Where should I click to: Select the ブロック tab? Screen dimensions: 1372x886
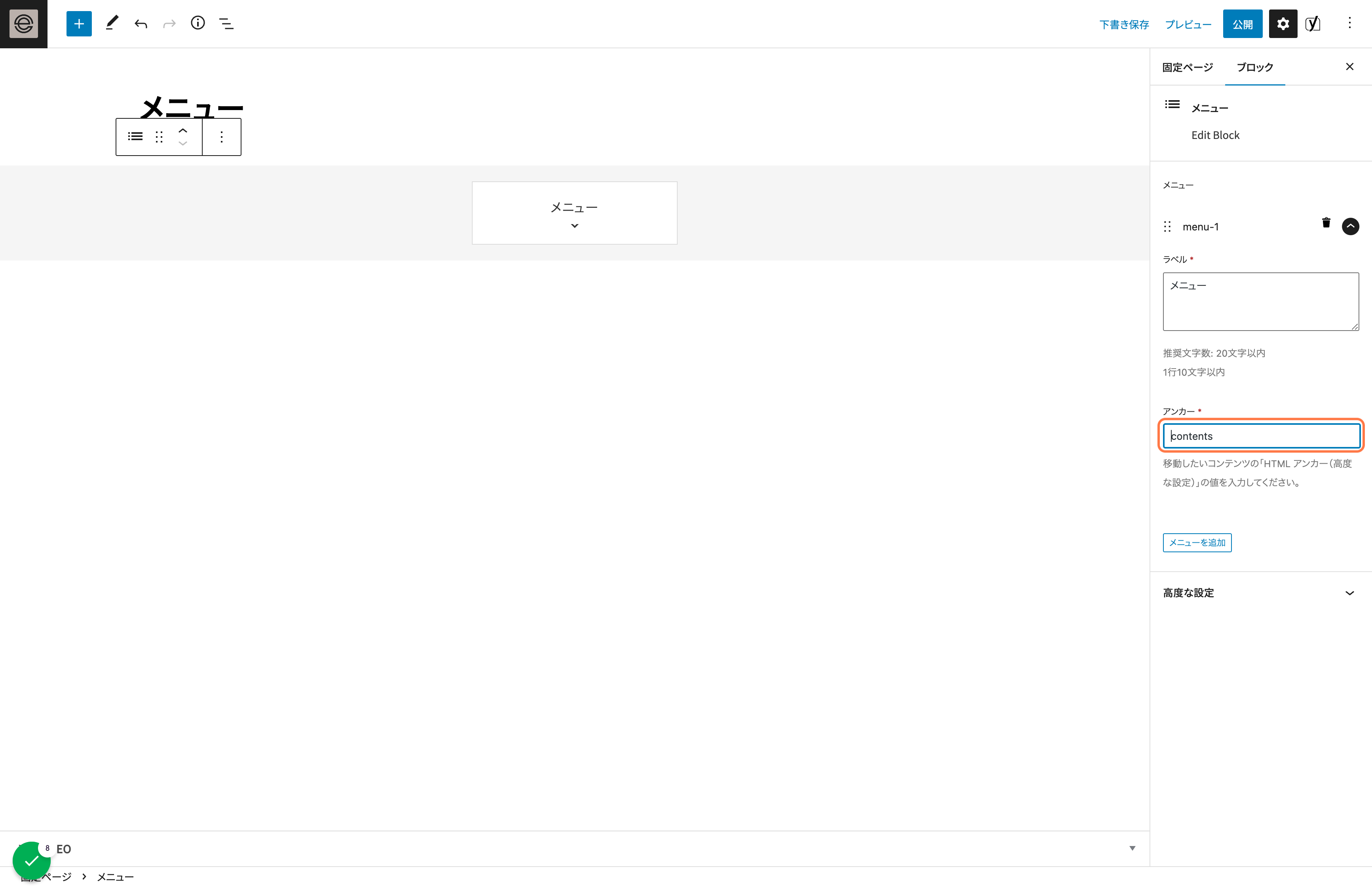1255,67
